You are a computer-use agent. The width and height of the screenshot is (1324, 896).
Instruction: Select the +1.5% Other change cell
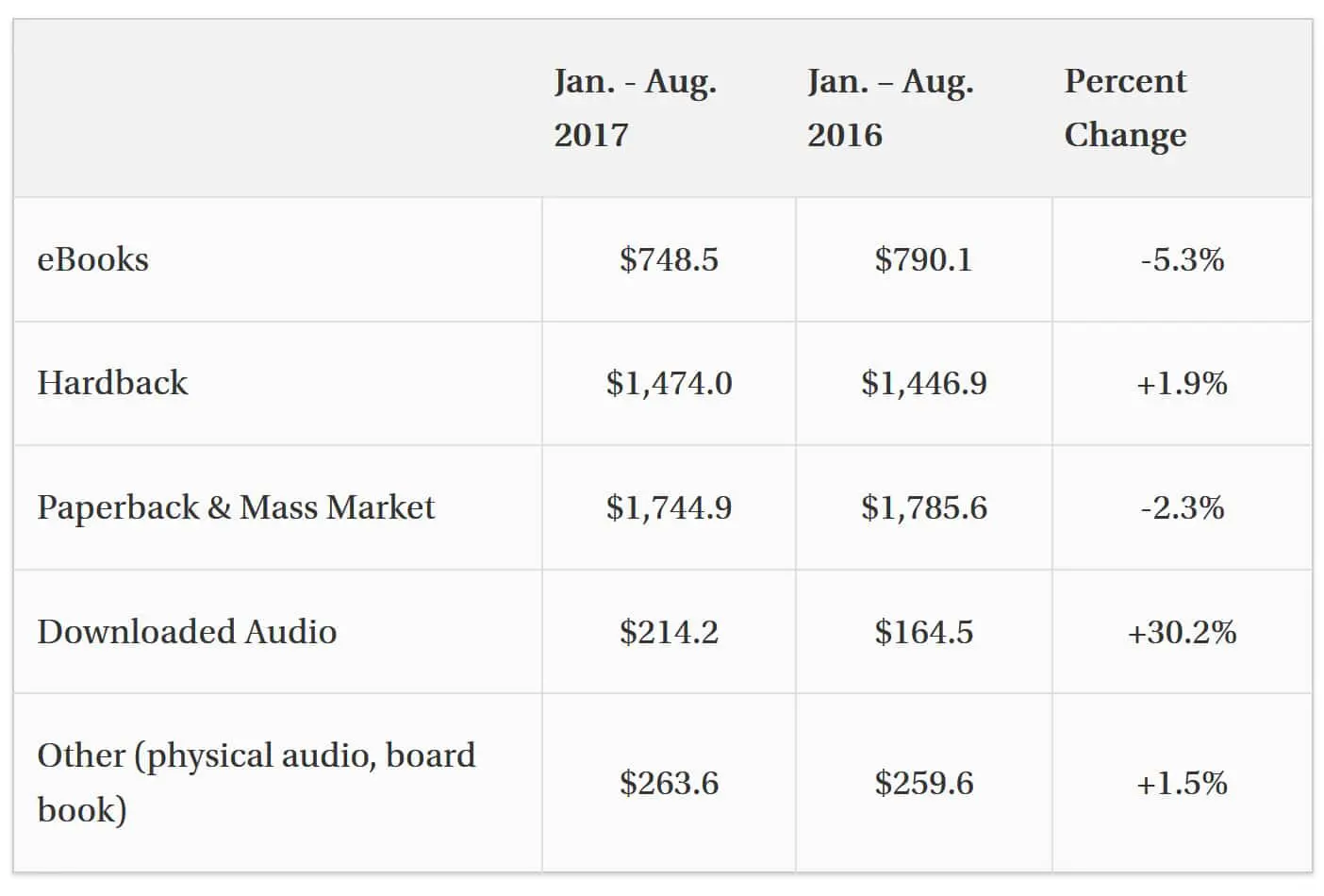pyautogui.click(x=1182, y=783)
